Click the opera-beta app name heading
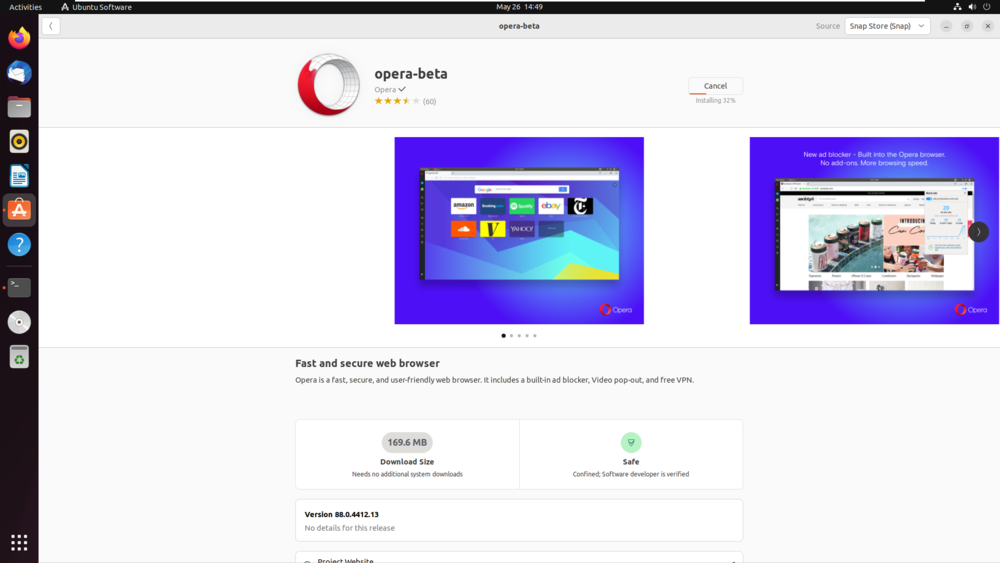The height and width of the screenshot is (563, 1000). [x=411, y=73]
